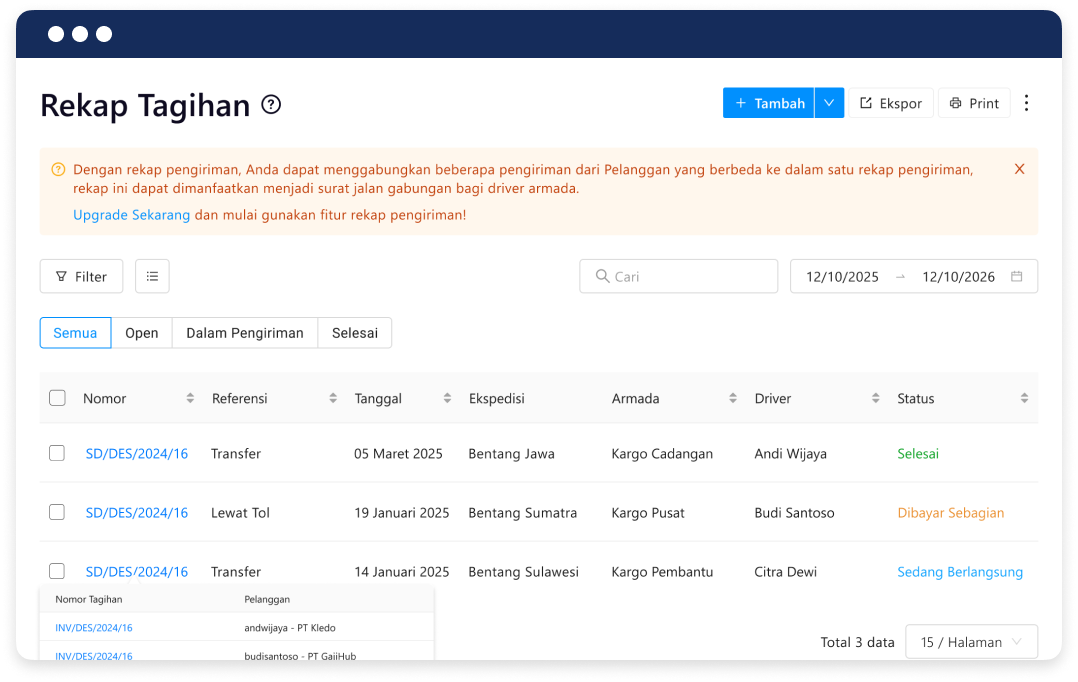Open the three-dot more options menu
This screenshot has height=682, width=1078.
1026,103
